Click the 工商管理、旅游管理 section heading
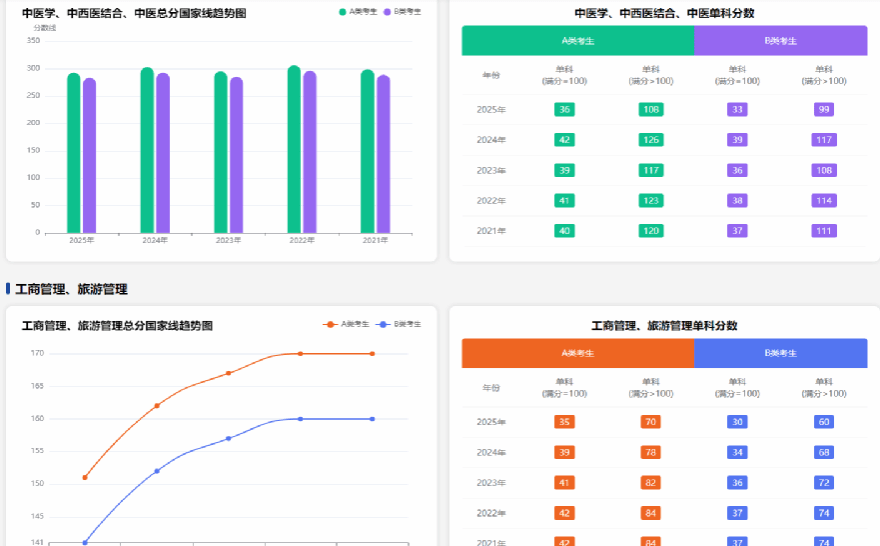 point(71,289)
